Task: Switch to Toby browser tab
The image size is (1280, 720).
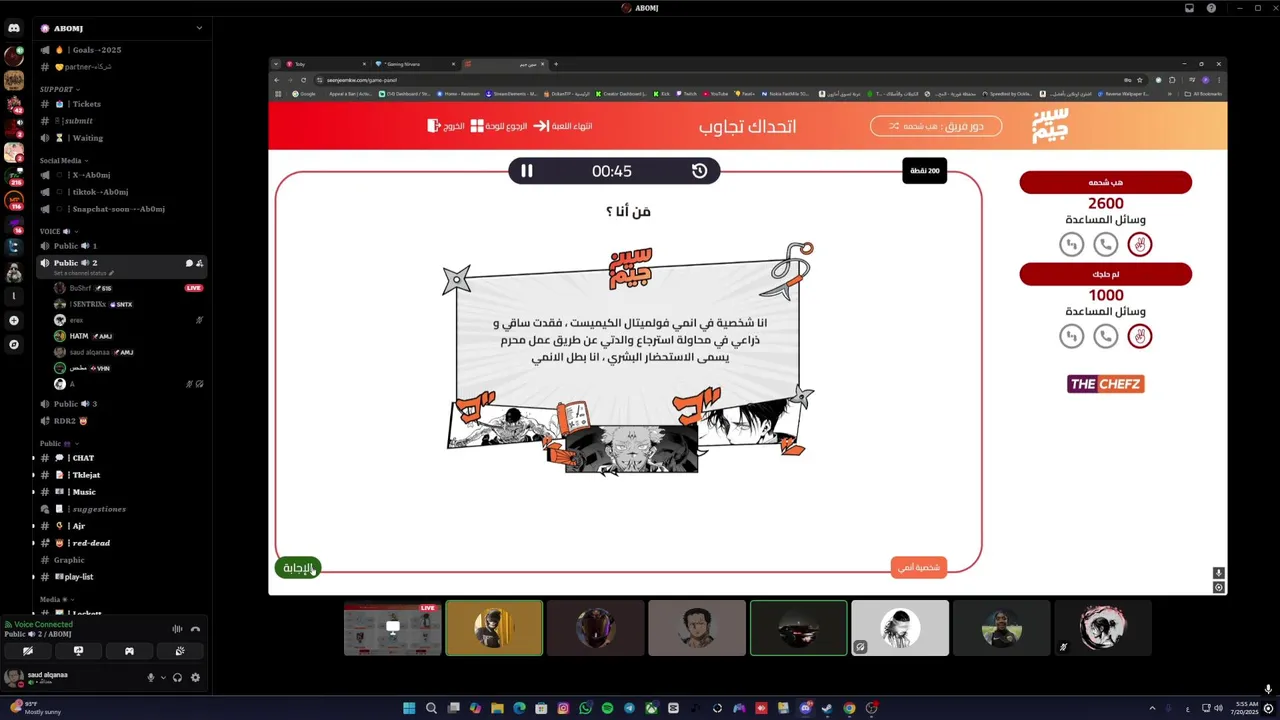Action: (x=325, y=64)
